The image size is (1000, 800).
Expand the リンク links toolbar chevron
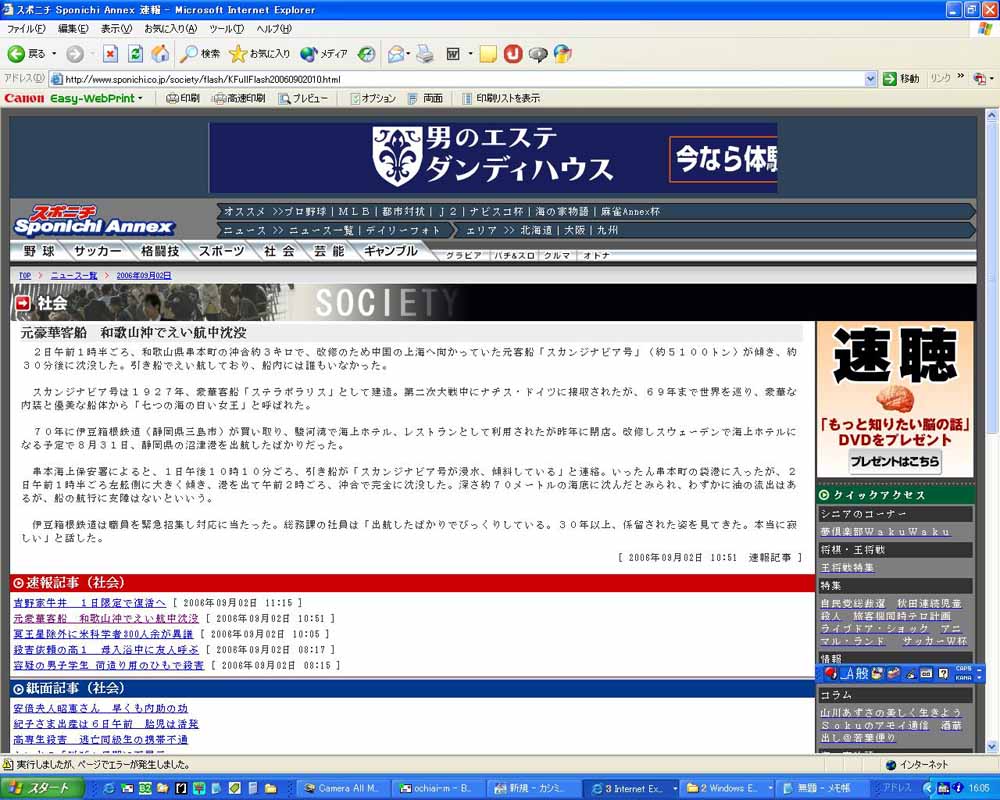pyautogui.click(x=960, y=77)
